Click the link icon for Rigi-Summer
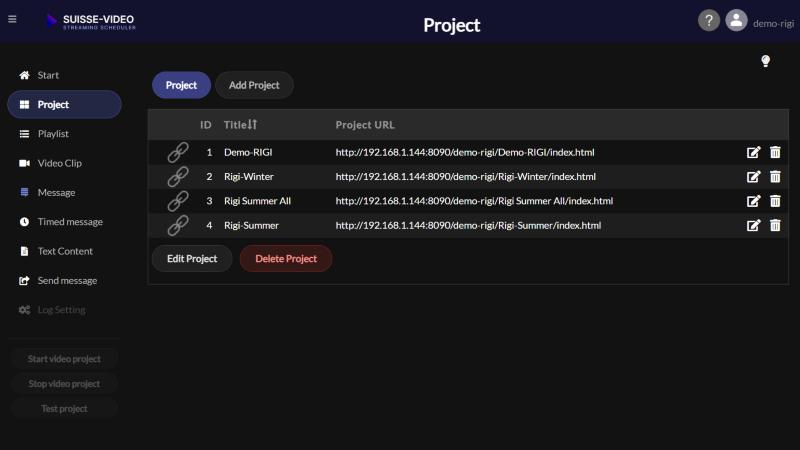Image resolution: width=800 pixels, height=450 pixels. coord(178,226)
